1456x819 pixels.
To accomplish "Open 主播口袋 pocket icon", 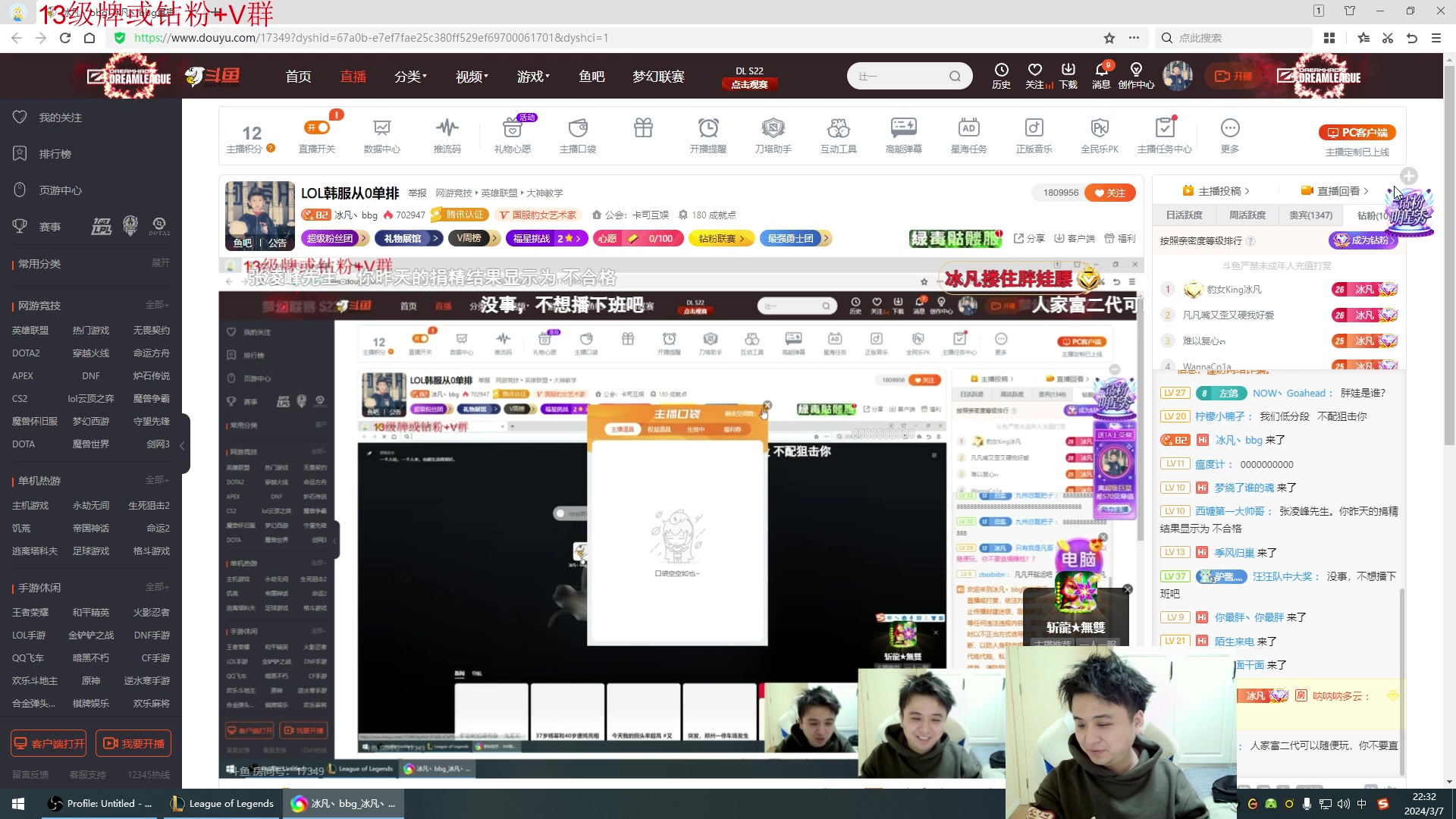I will point(578,136).
